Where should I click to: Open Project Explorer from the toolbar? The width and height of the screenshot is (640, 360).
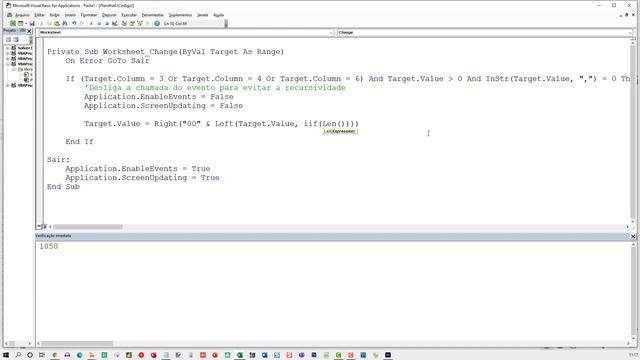coord(124,24)
